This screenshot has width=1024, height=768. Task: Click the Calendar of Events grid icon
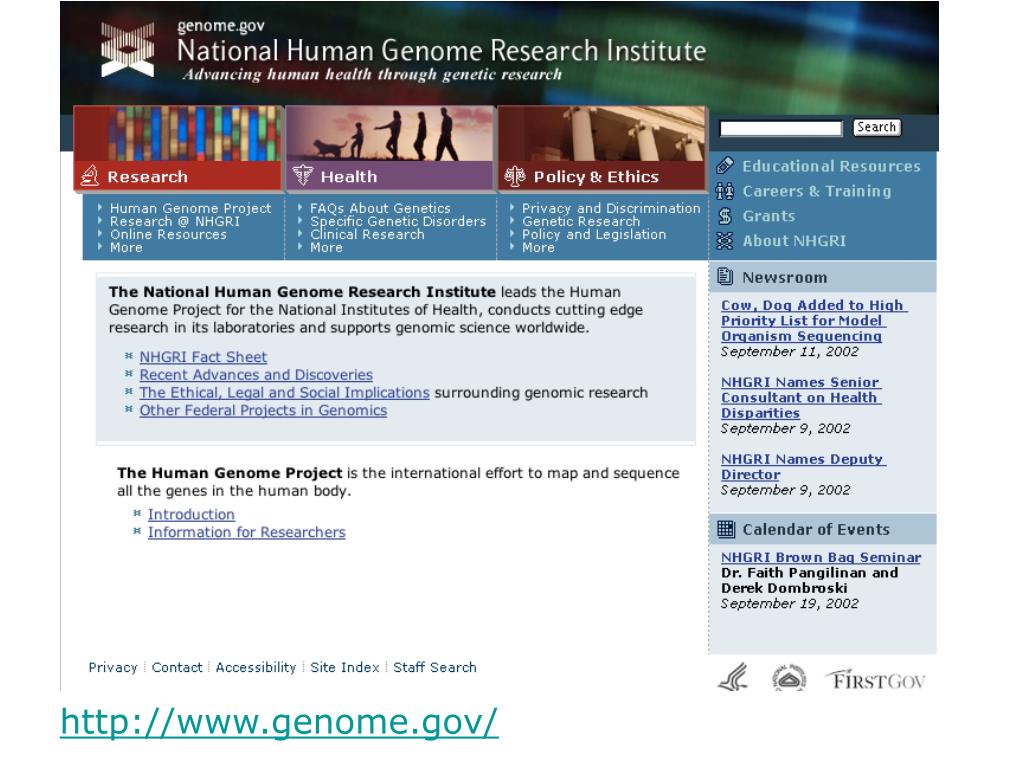(726, 529)
